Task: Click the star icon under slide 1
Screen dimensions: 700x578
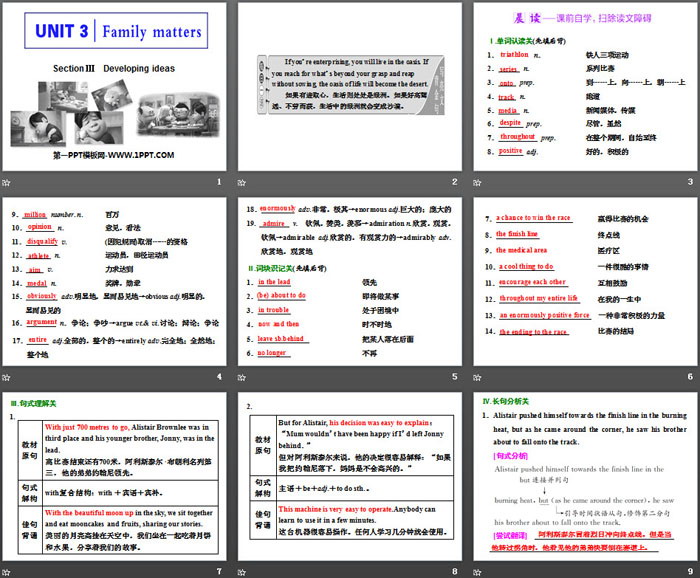Action: 8,182
